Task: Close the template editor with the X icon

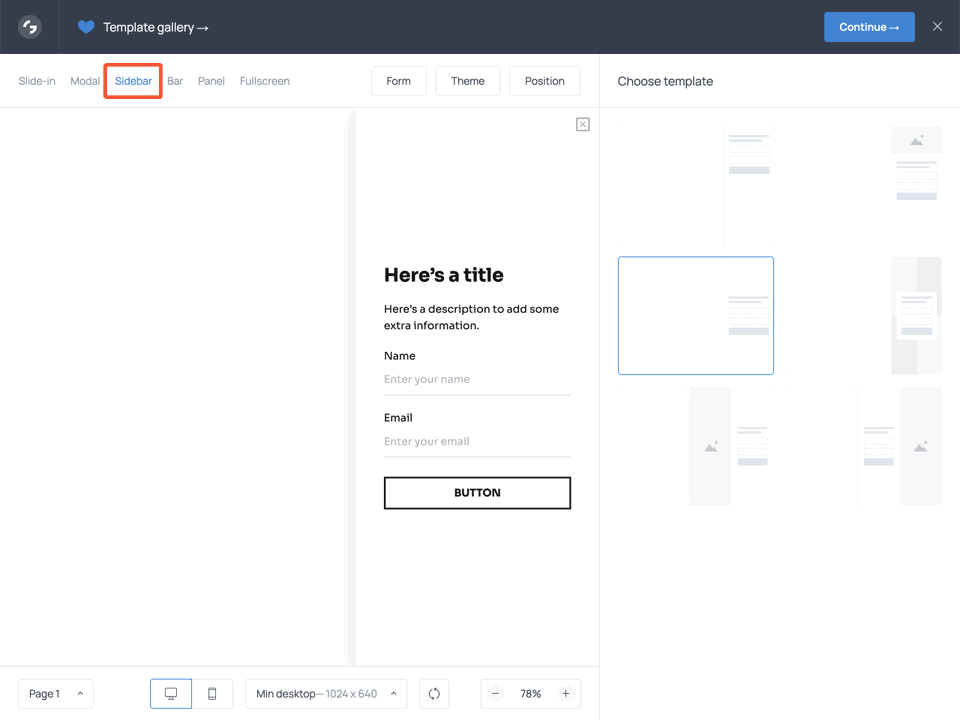Action: coord(937,27)
